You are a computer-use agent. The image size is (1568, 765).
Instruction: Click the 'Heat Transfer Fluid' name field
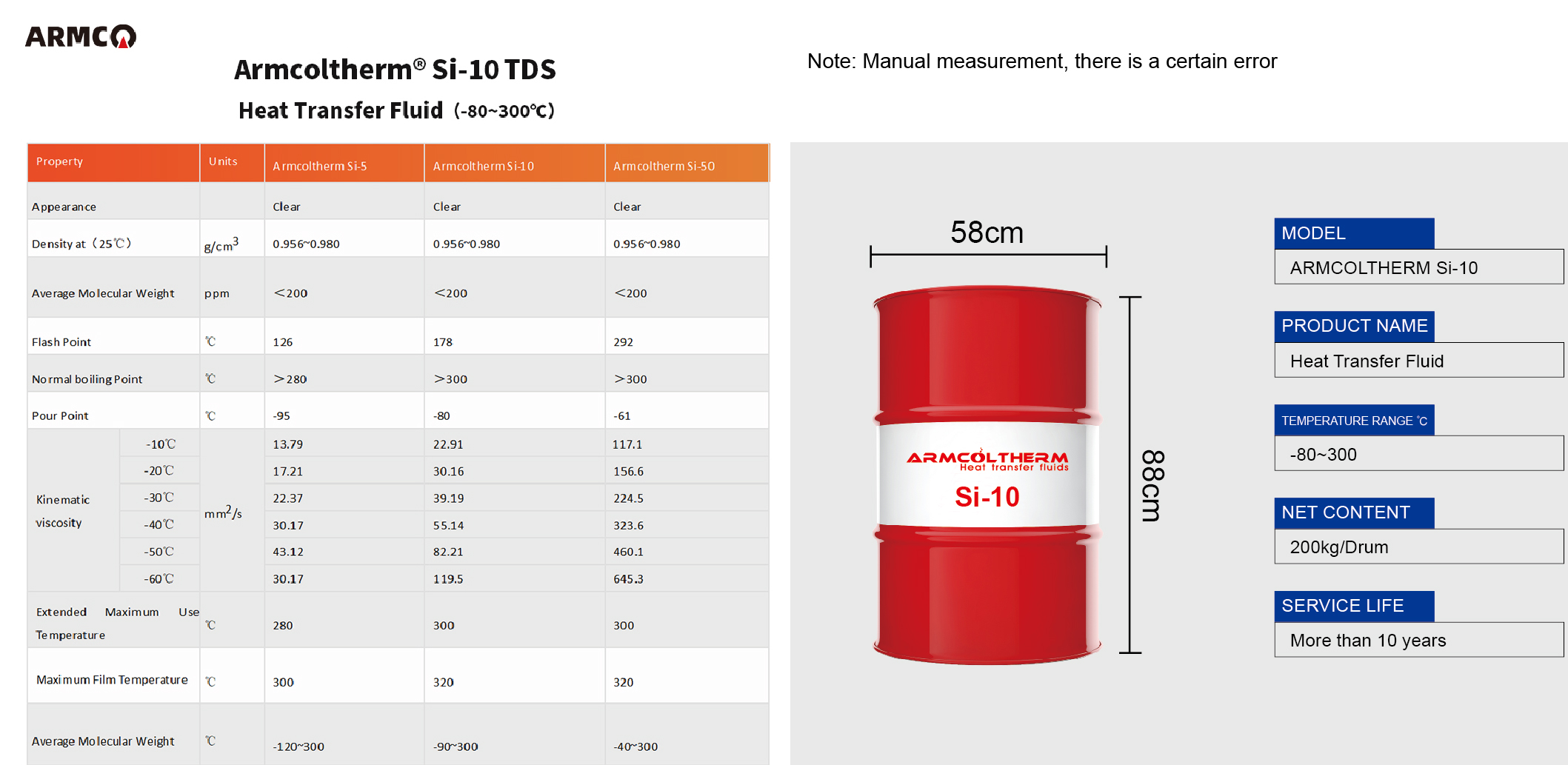[x=1419, y=361]
